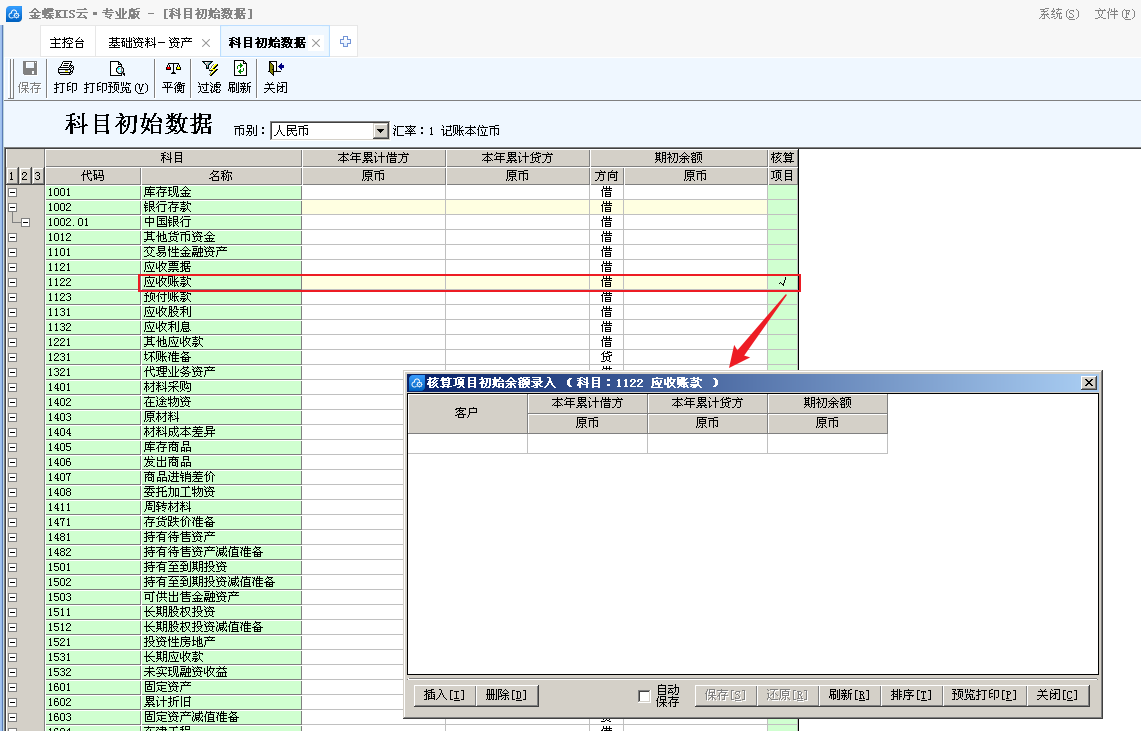Open the currency (币别) dropdown
This screenshot has width=1141, height=731.
(380, 131)
